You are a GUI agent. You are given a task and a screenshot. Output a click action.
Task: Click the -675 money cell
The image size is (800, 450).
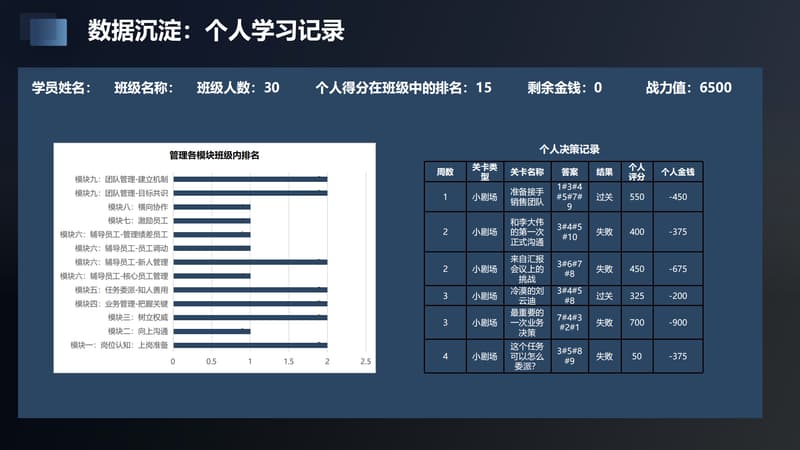coord(678,269)
